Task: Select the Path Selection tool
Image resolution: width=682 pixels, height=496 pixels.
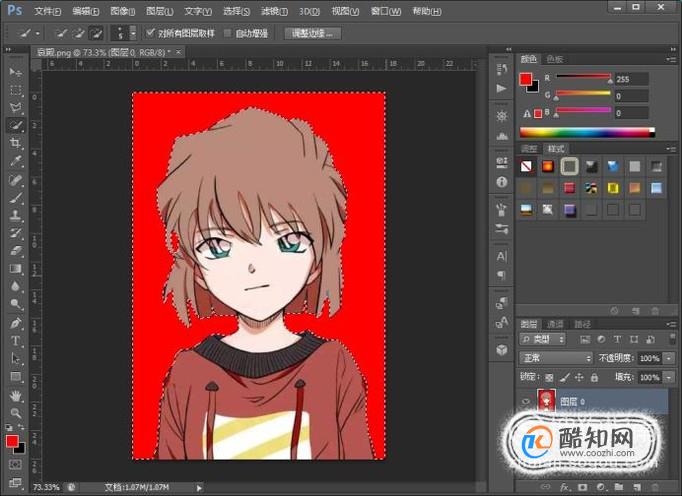Action: coord(16,359)
